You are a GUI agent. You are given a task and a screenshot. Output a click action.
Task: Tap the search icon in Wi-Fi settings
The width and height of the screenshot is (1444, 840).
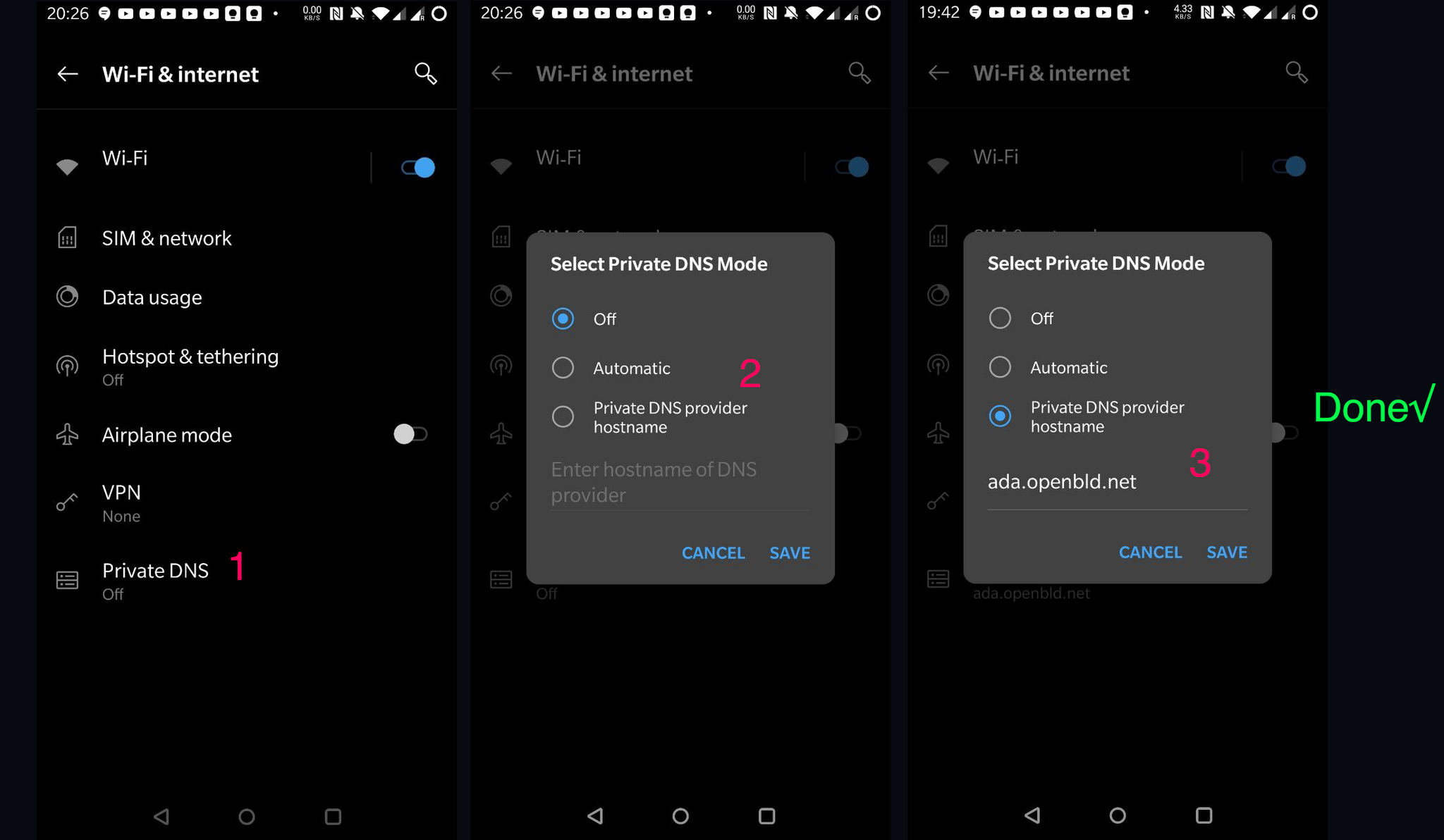(x=424, y=75)
